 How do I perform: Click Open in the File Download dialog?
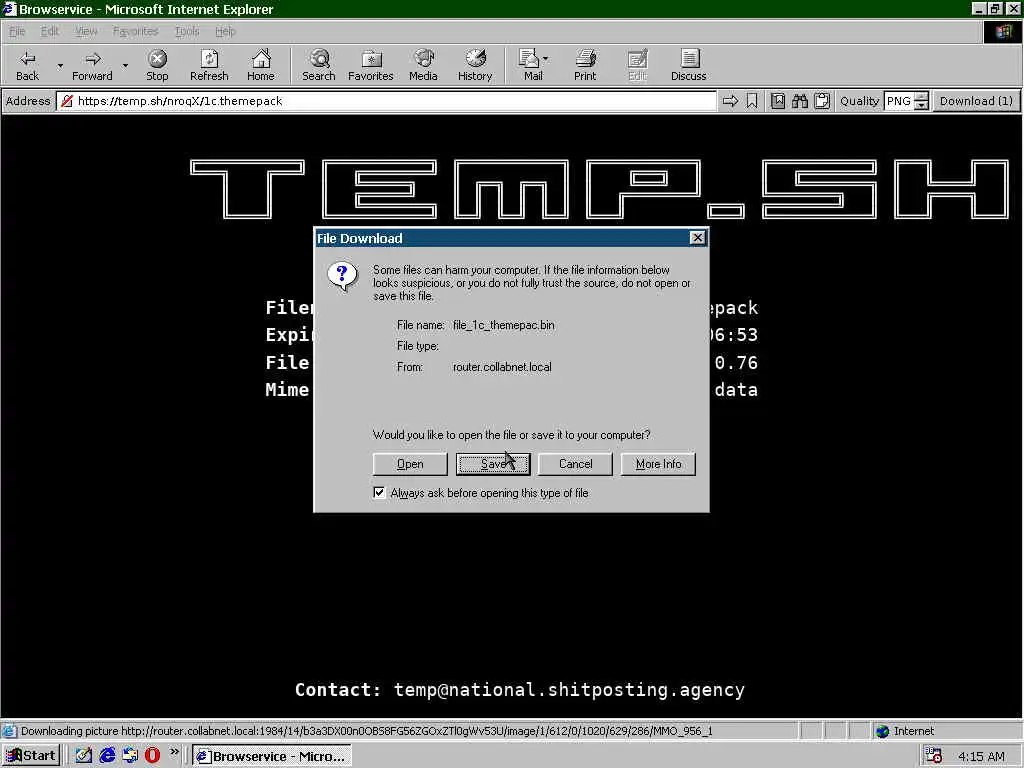(410, 464)
